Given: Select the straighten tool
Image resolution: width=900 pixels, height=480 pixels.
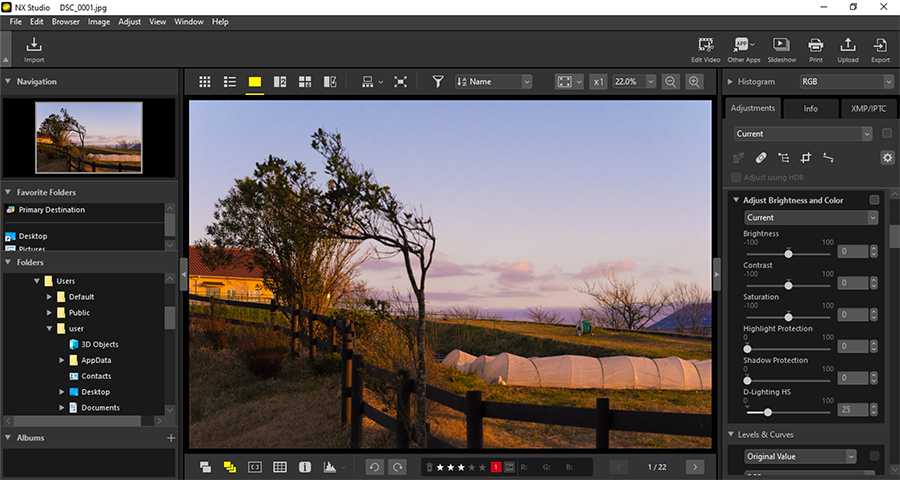Looking at the screenshot, I should point(828,157).
